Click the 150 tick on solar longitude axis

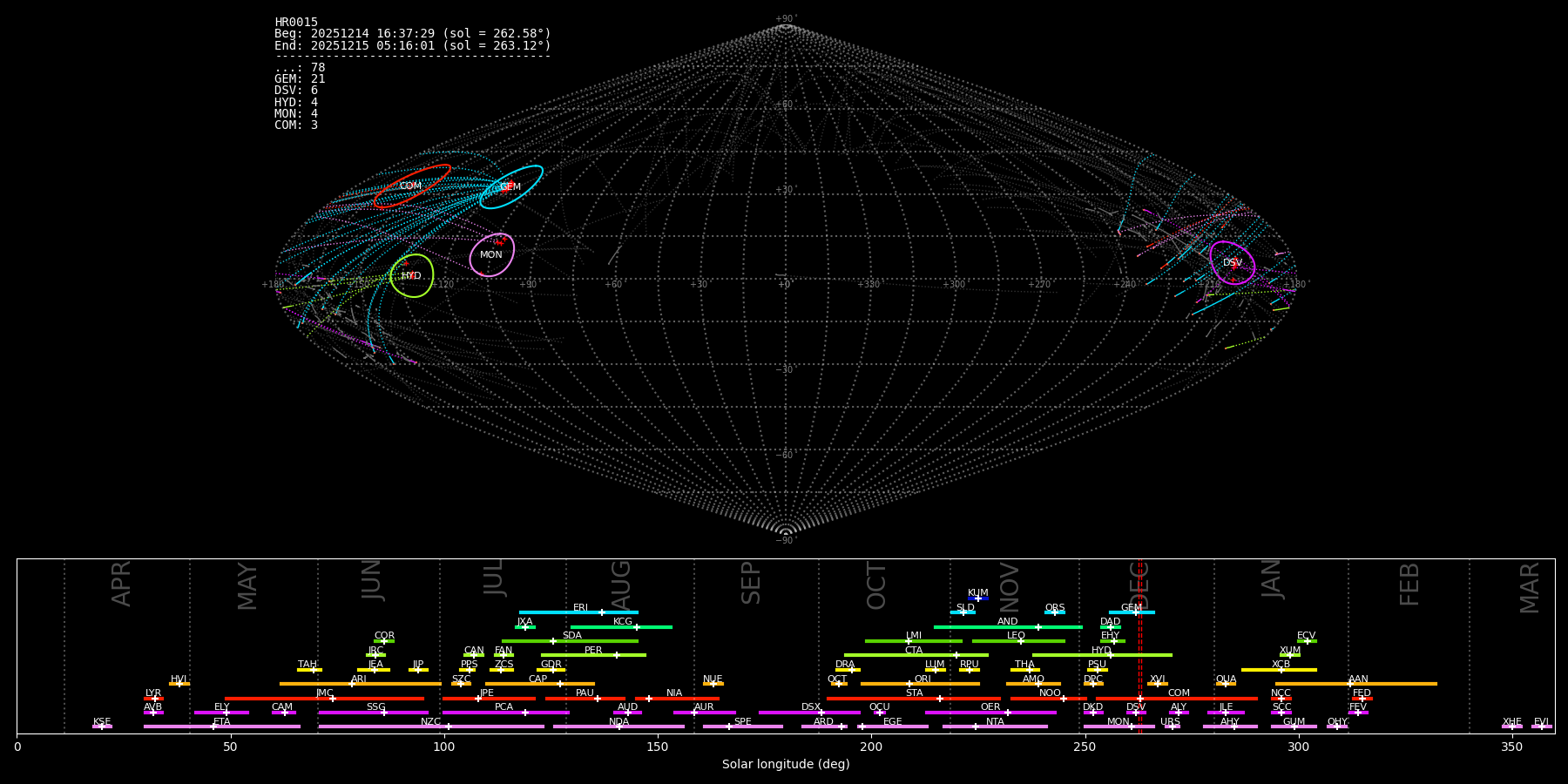coord(658,747)
